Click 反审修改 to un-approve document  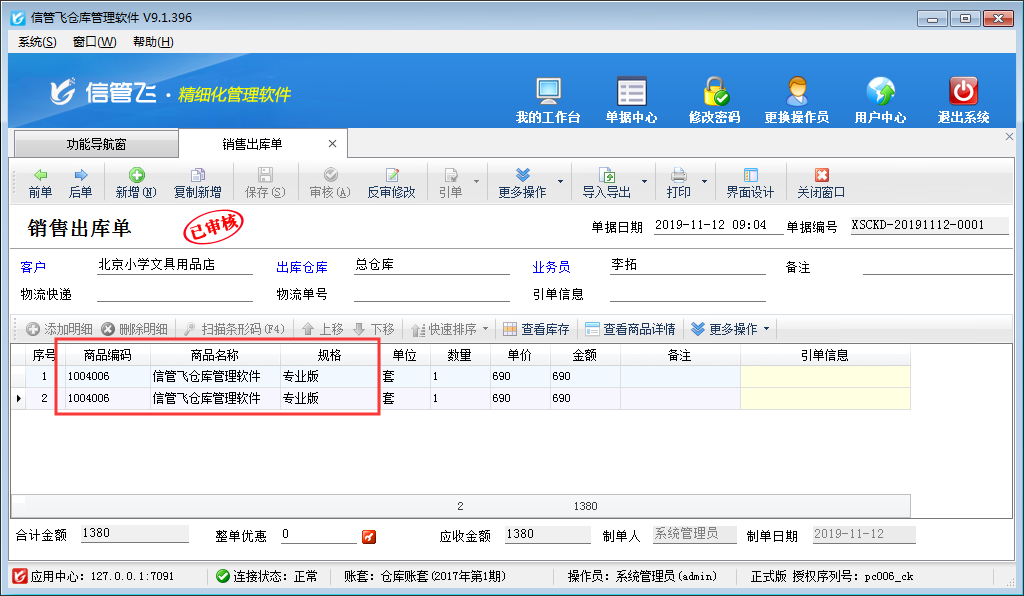[391, 183]
